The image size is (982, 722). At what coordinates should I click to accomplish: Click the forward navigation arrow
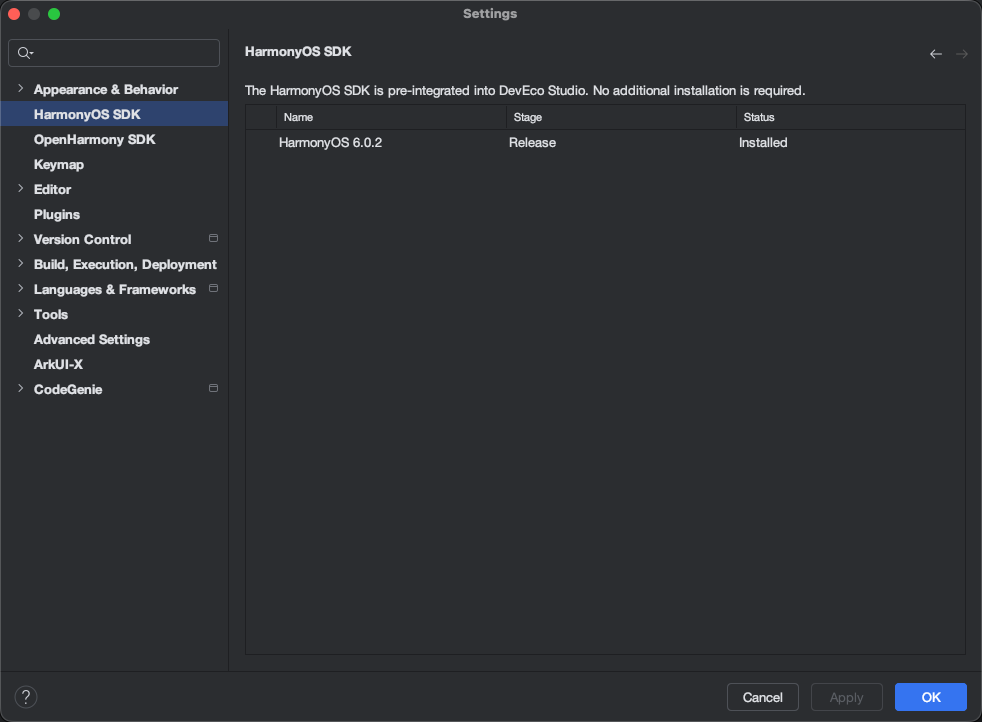961,54
